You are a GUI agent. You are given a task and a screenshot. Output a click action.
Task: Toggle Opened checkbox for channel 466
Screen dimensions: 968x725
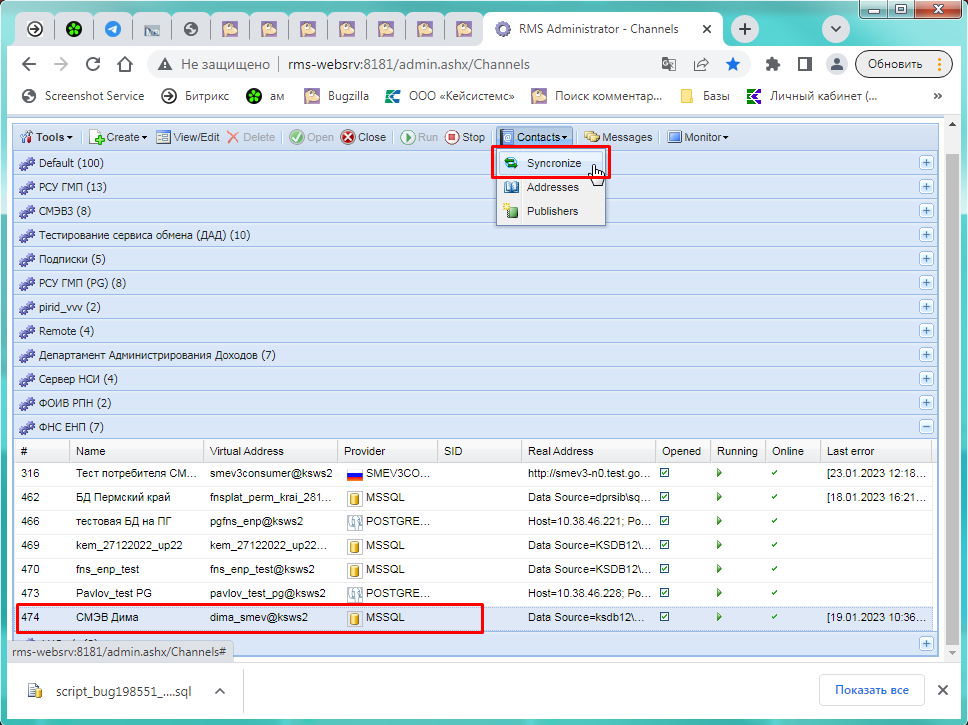tap(665, 521)
